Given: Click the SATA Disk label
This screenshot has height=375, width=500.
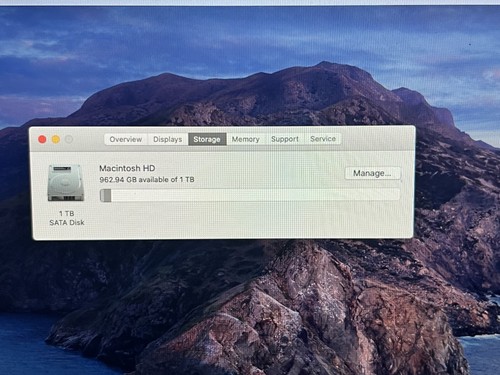Looking at the screenshot, I should 67,222.
